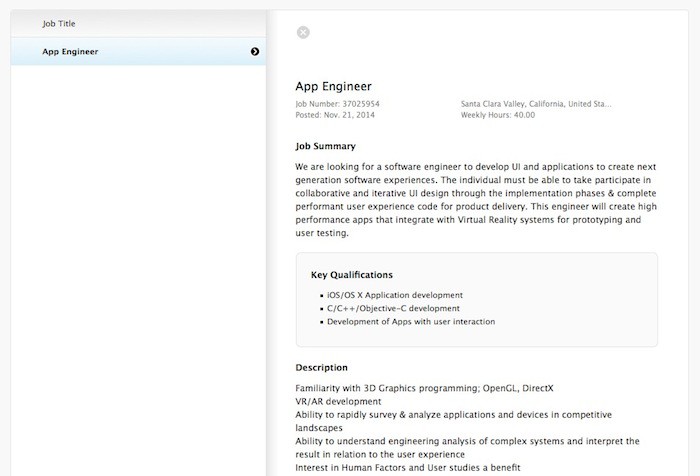
Task: Click the Santa Clara Valley location text
Action: pyautogui.click(x=536, y=103)
